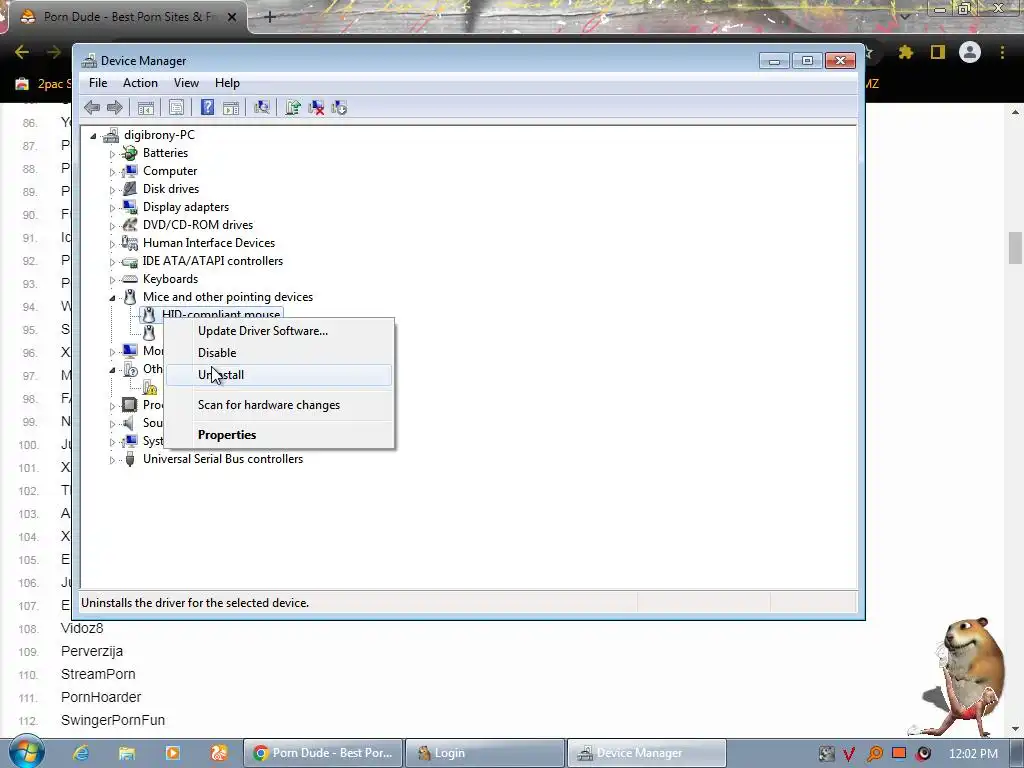Open Windows Explorer folder taskbar icon
The image size is (1024, 768).
tap(127, 753)
